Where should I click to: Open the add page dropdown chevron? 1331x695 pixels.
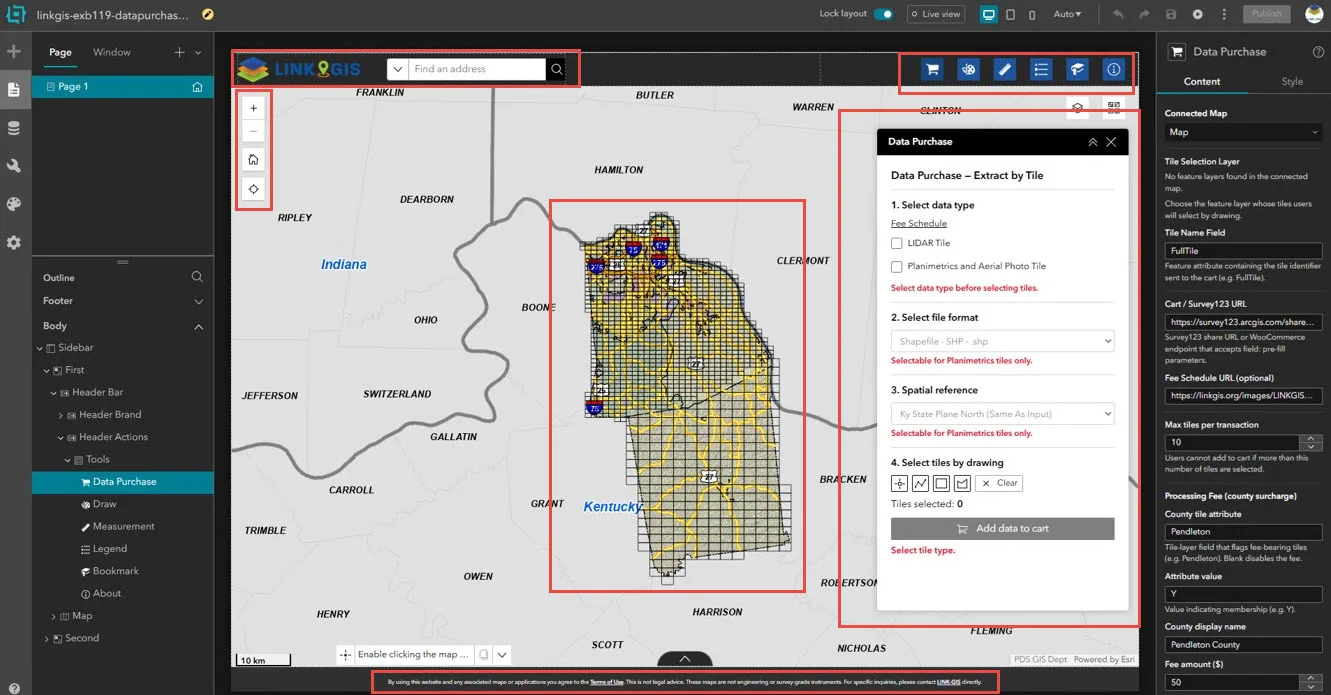click(x=198, y=52)
